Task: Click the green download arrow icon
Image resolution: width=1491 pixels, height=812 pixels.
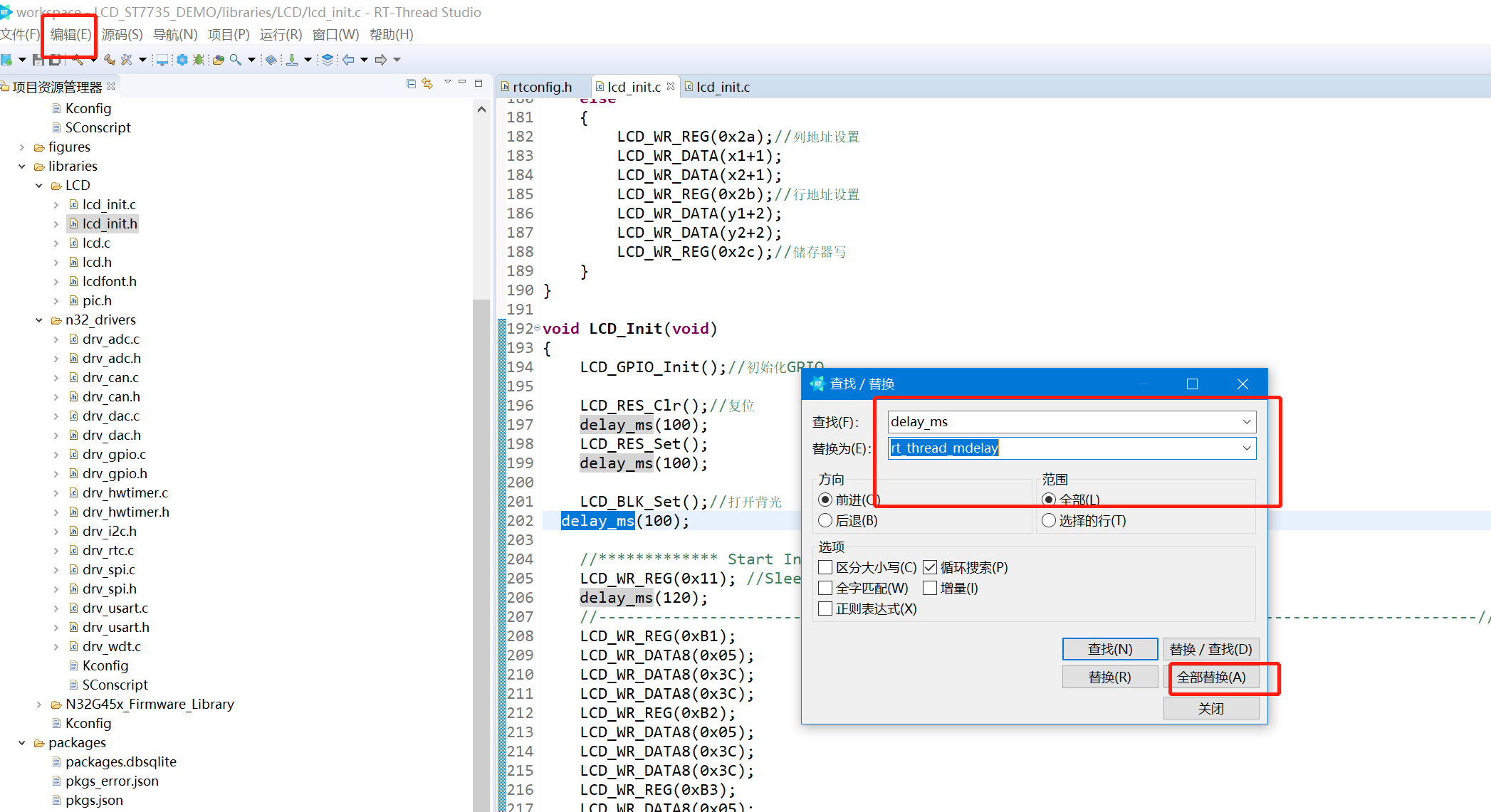Action: point(292,60)
